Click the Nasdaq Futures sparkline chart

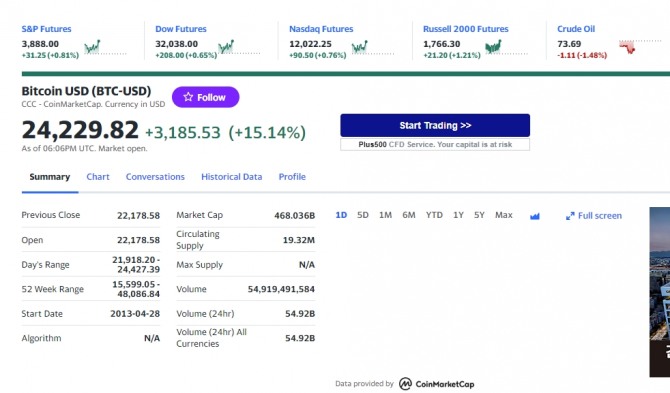373,47
